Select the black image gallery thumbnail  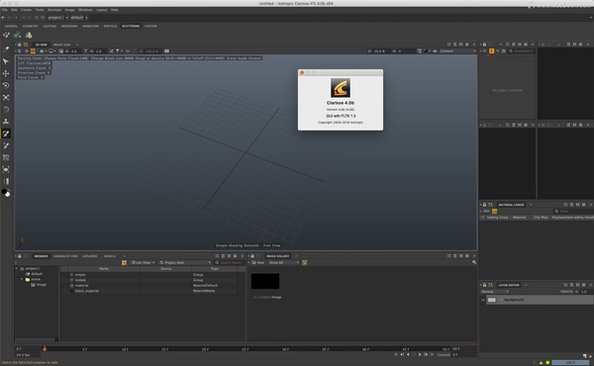265,281
